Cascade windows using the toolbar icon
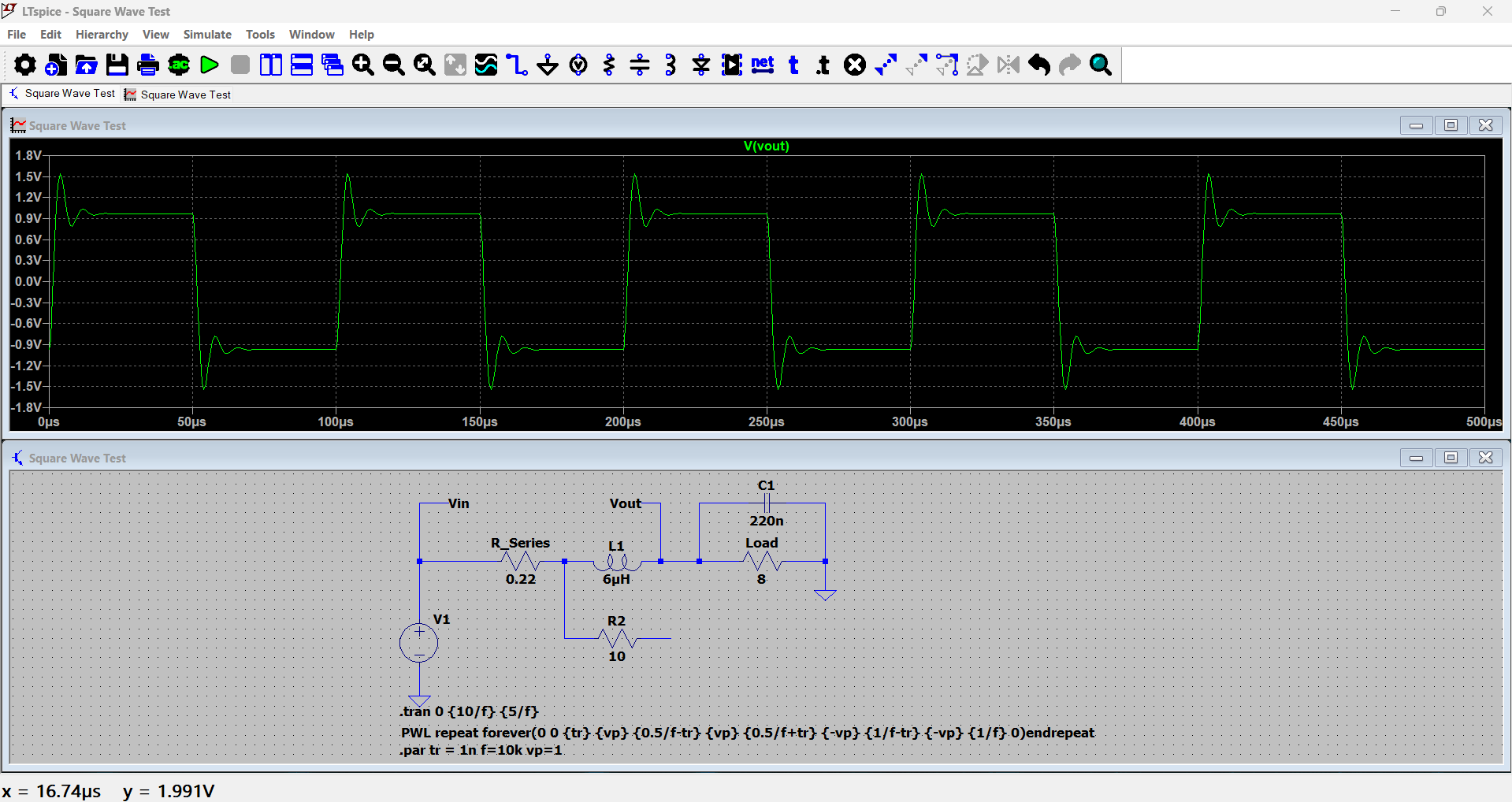The image size is (1512, 802). (x=332, y=65)
